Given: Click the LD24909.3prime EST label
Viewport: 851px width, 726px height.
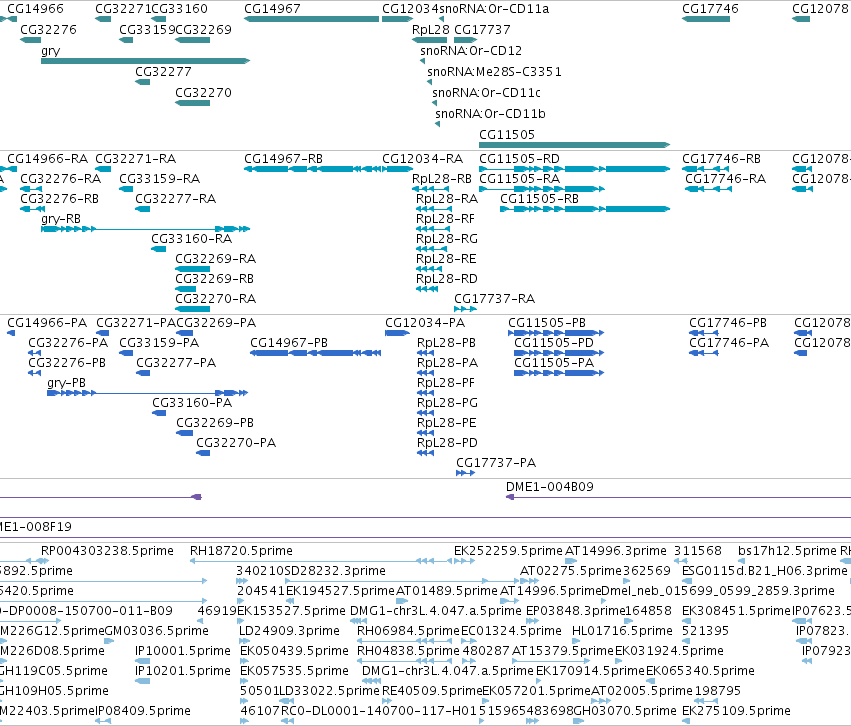Looking at the screenshot, I should tap(290, 631).
